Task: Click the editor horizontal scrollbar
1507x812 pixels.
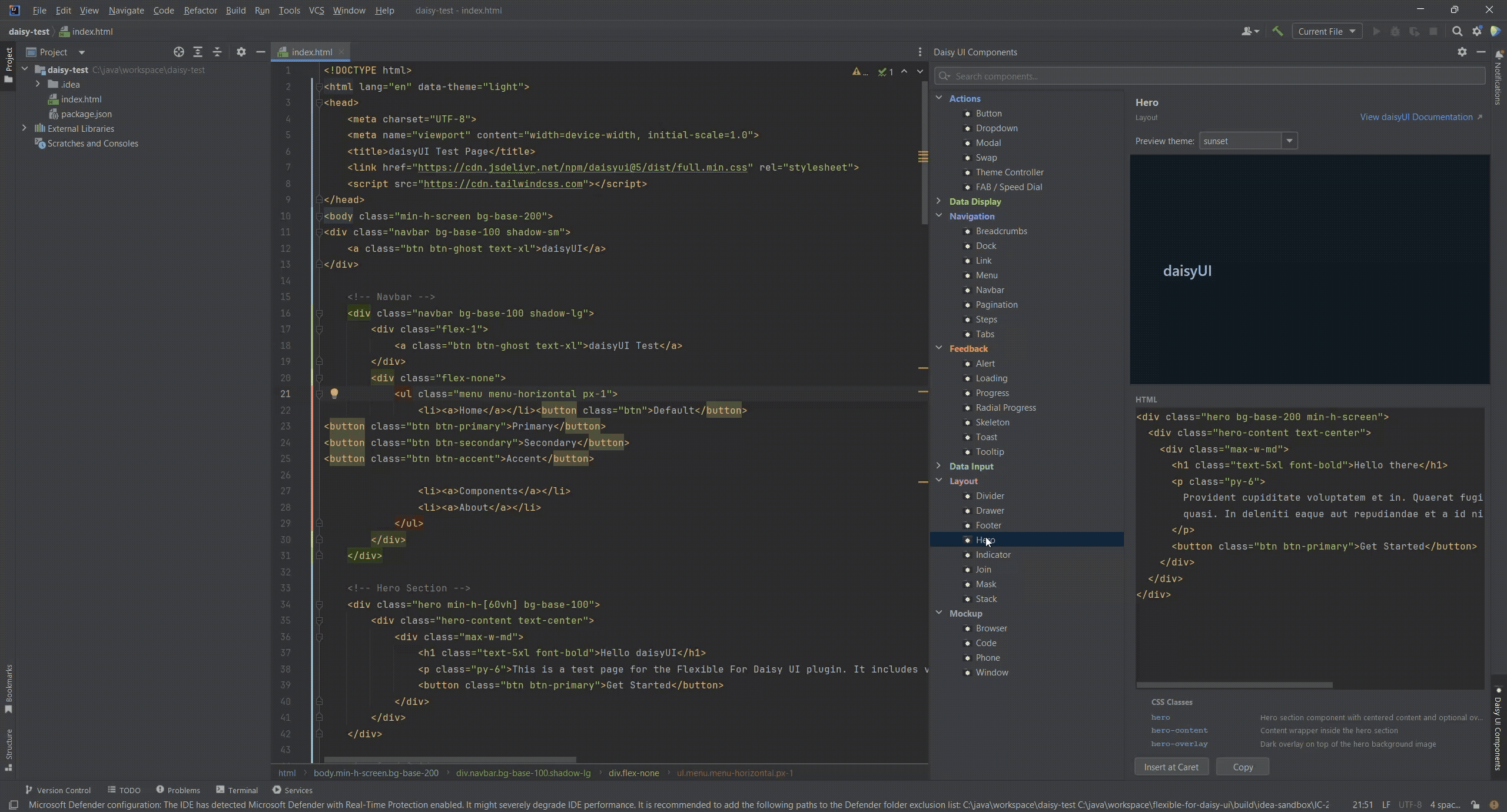Action: (x=450, y=760)
